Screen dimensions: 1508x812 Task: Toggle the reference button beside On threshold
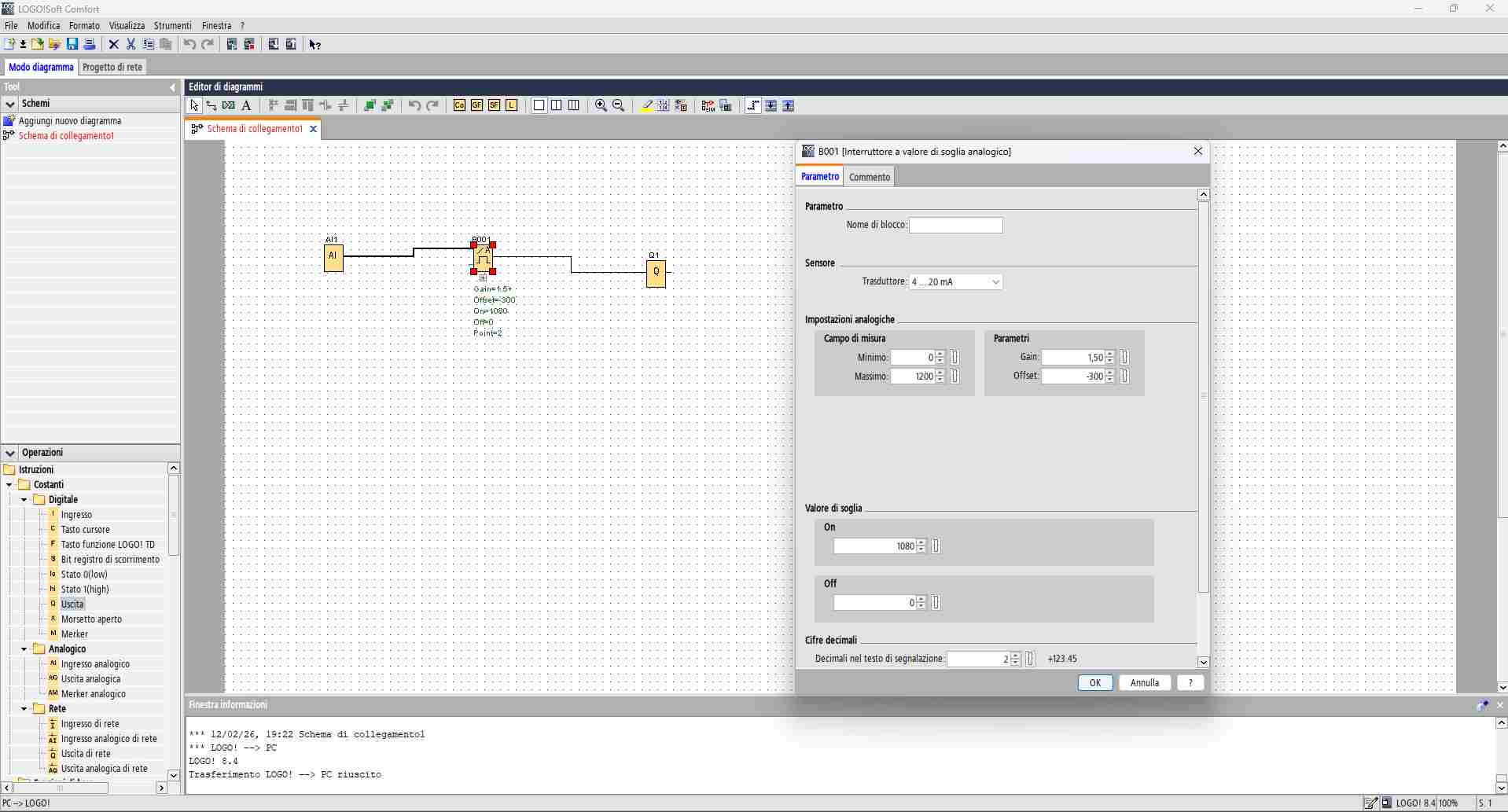click(x=936, y=546)
